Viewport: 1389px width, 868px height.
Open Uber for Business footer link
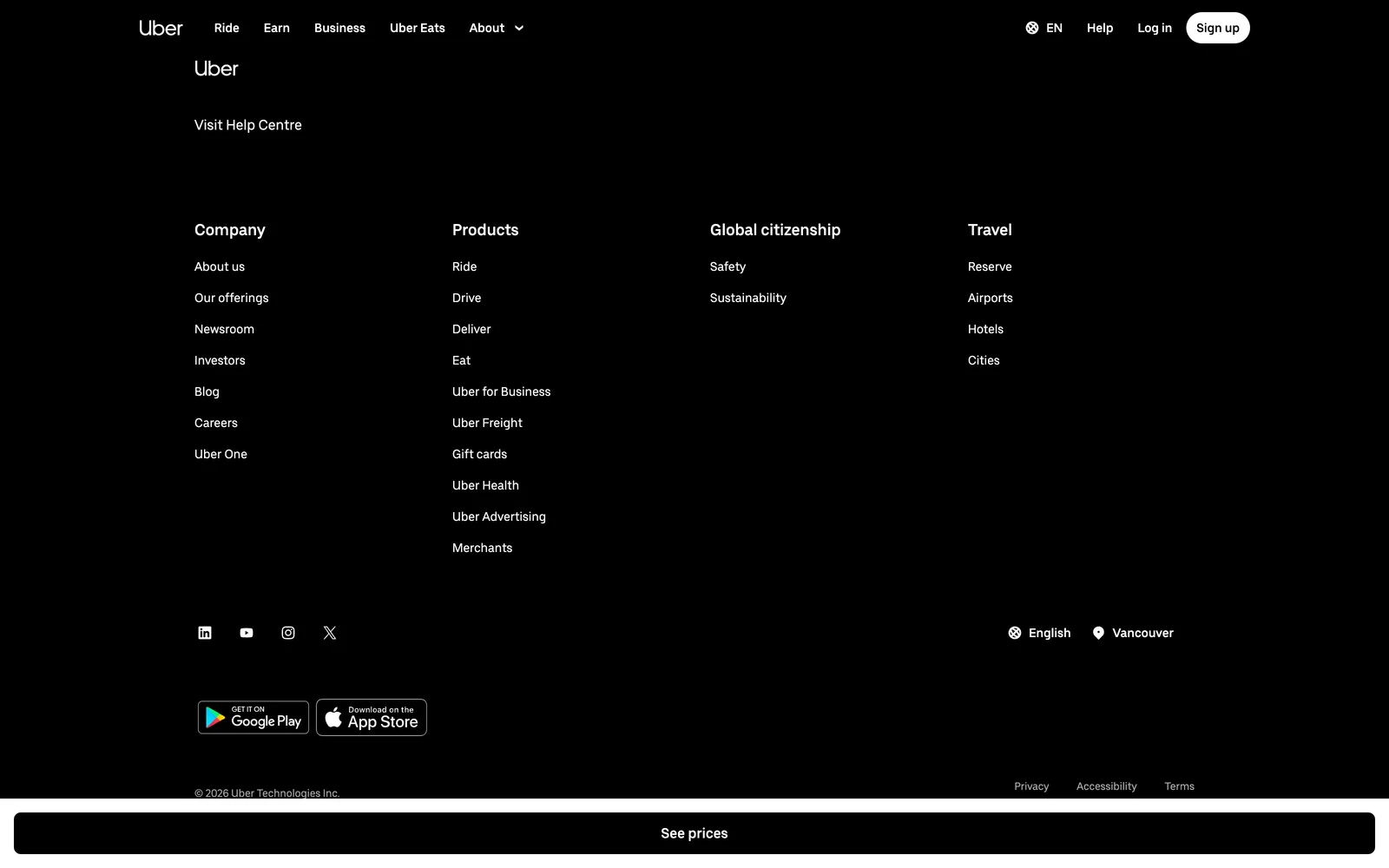click(x=501, y=391)
